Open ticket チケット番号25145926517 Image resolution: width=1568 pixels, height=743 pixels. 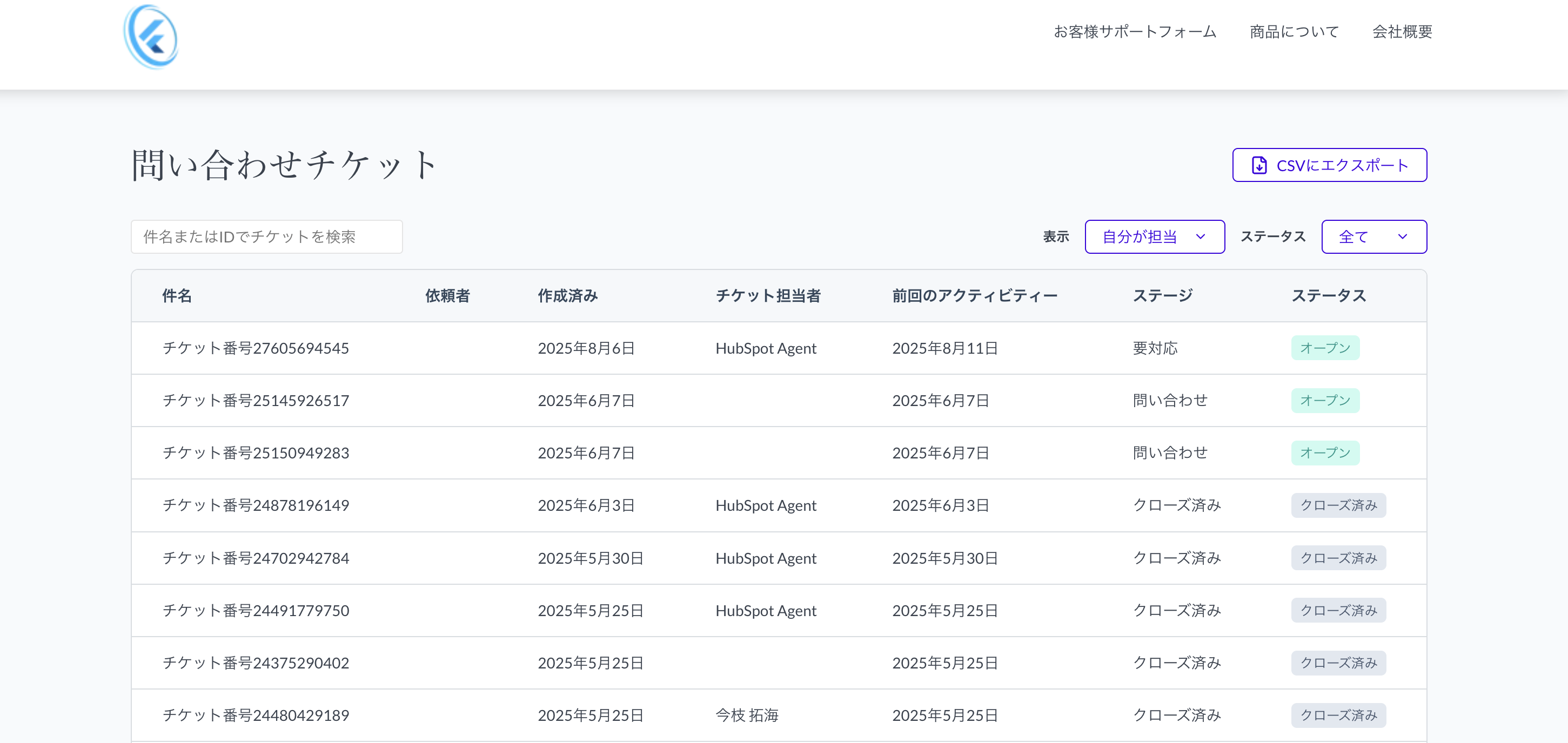pyautogui.click(x=256, y=401)
